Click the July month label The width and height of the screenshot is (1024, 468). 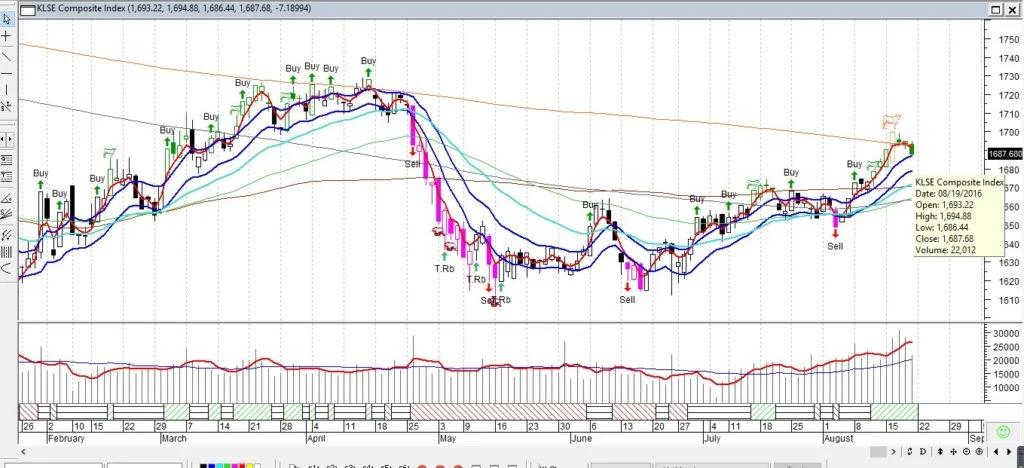click(712, 439)
